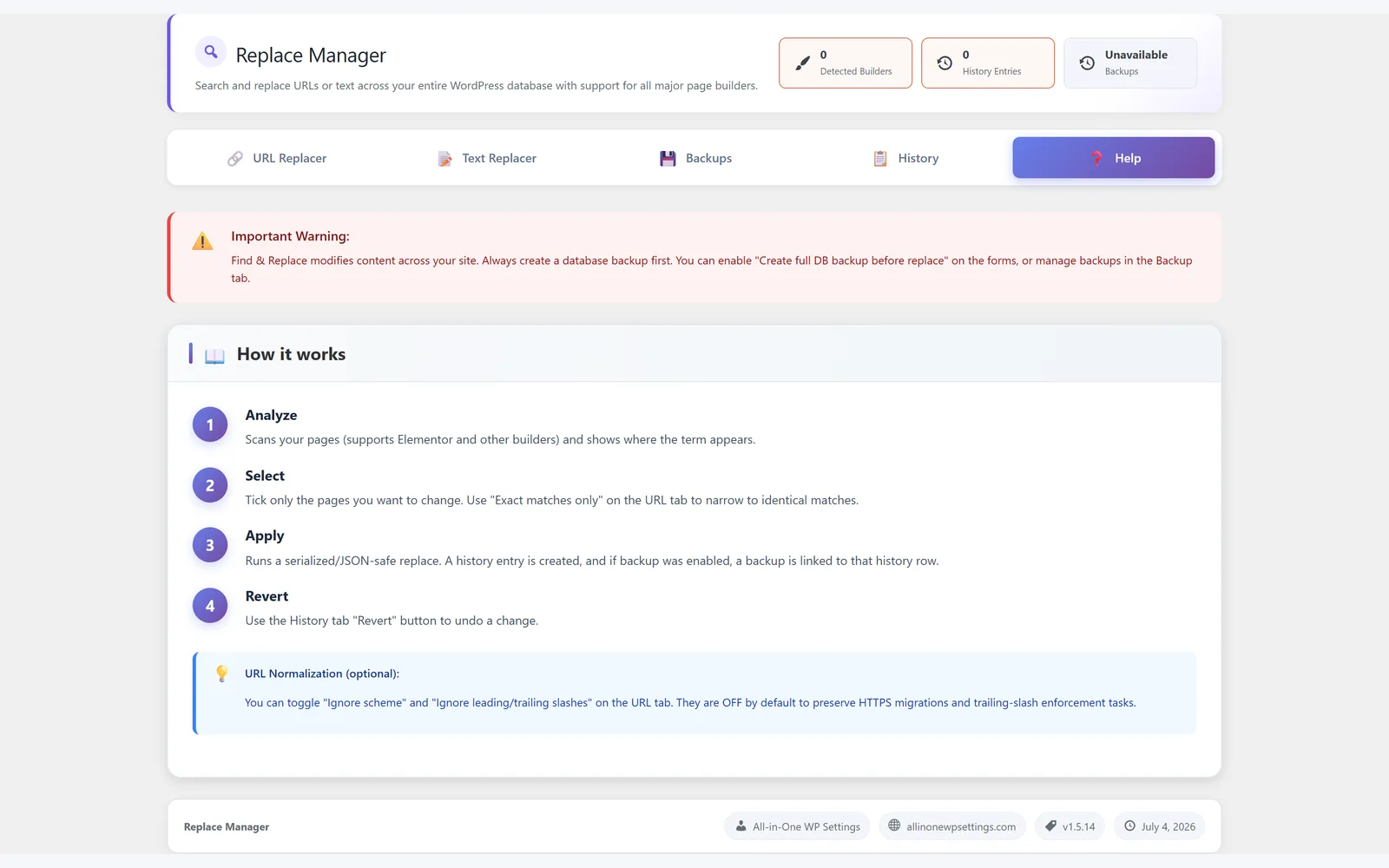The width and height of the screenshot is (1389, 868).
Task: Select the Help tab
Action: click(x=1114, y=158)
